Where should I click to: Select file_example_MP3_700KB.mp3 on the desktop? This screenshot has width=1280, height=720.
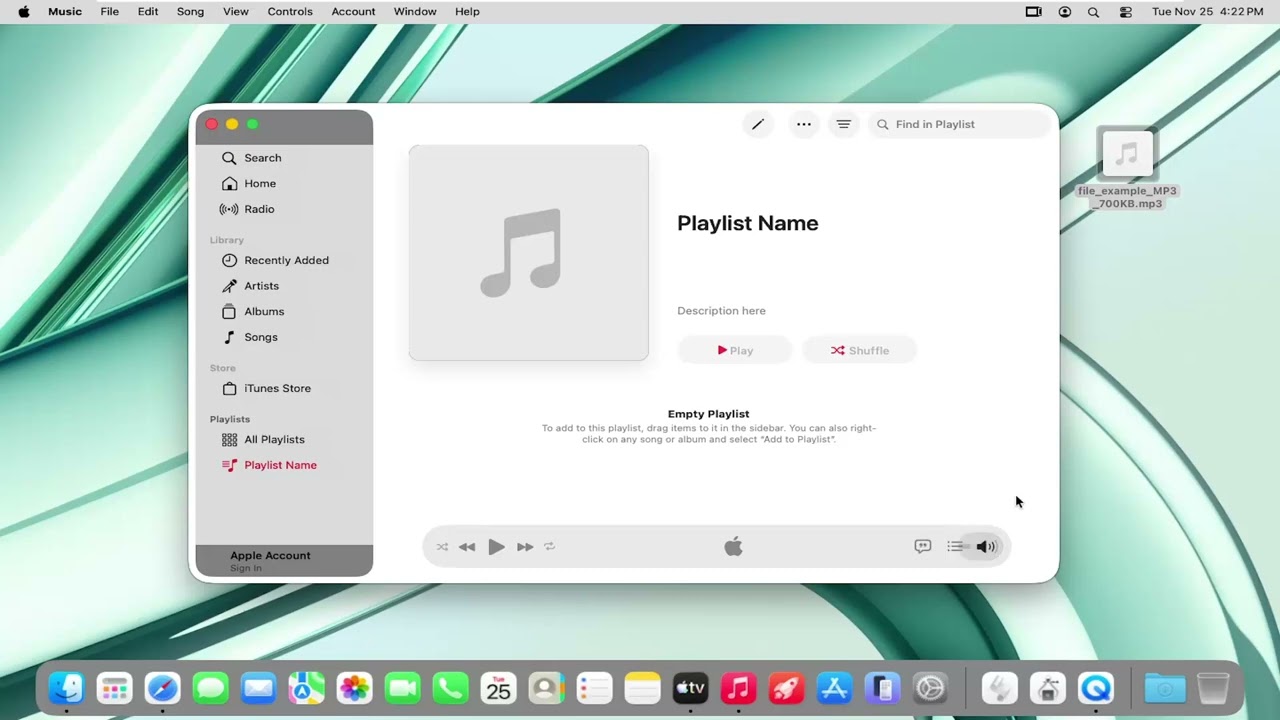(x=1127, y=168)
